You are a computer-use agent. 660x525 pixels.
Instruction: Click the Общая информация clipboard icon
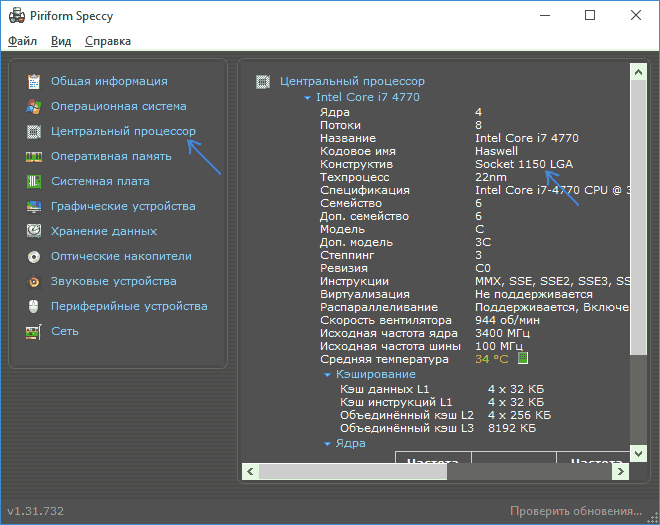[x=34, y=81]
